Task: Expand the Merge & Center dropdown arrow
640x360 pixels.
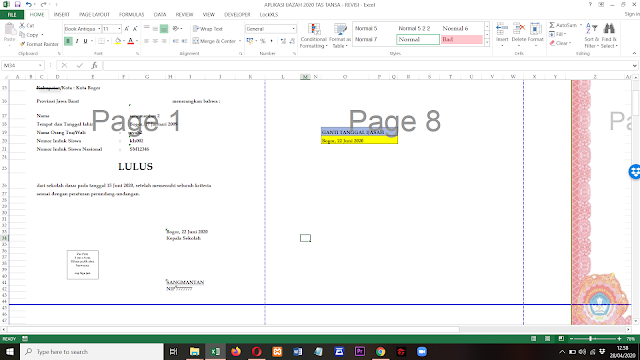Action: click(x=240, y=41)
